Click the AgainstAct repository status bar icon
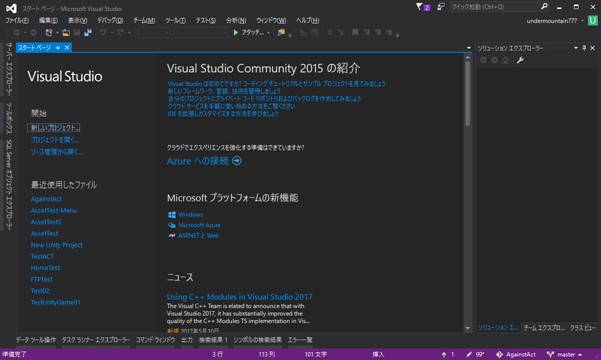This screenshot has width=601, height=360. [499, 355]
